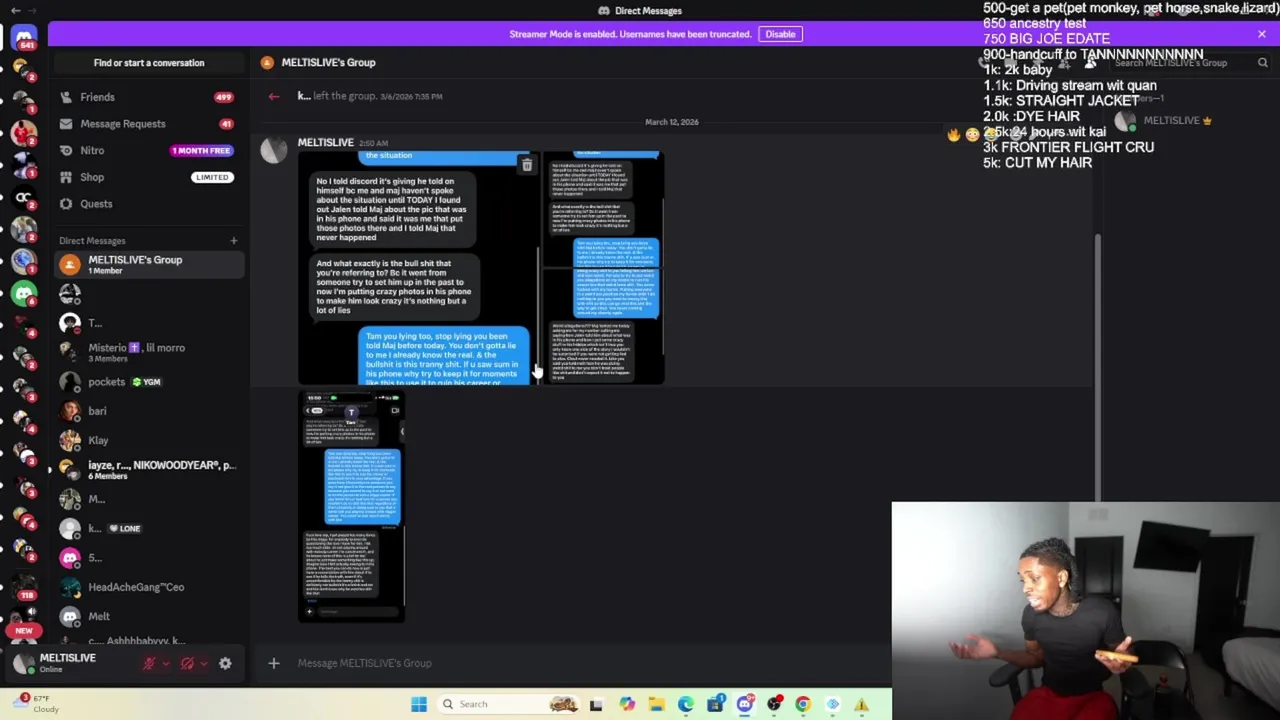Open the Misterio, lil morro group DM

149,352
